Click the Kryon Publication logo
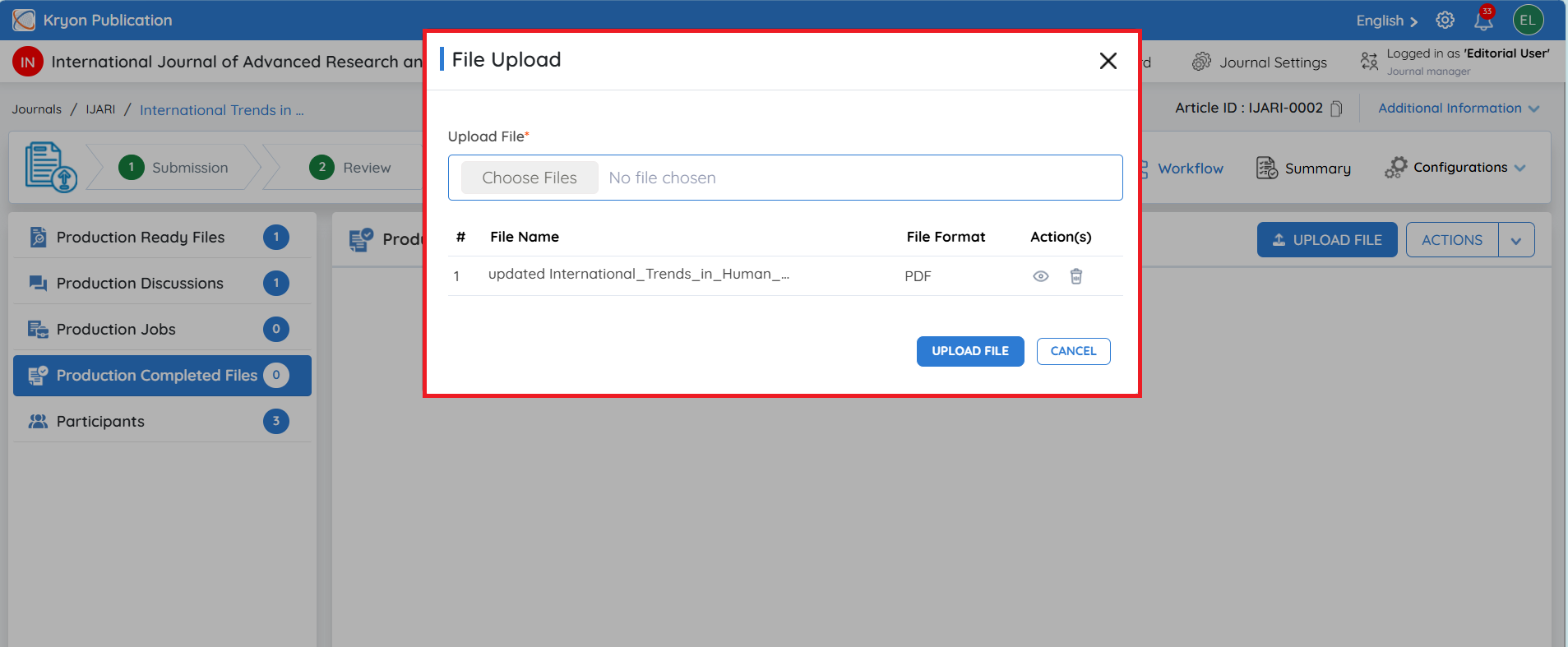This screenshot has width=1568, height=647. tap(24, 20)
